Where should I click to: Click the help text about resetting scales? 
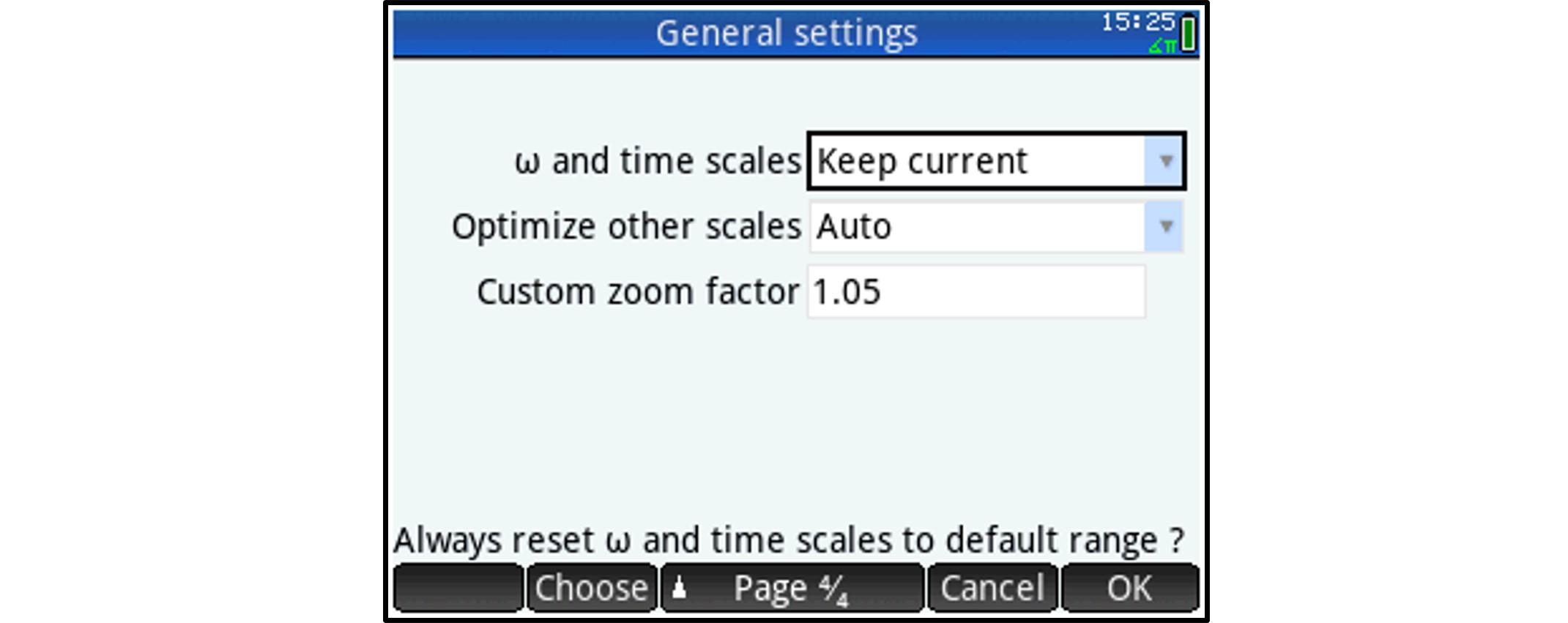[788, 540]
